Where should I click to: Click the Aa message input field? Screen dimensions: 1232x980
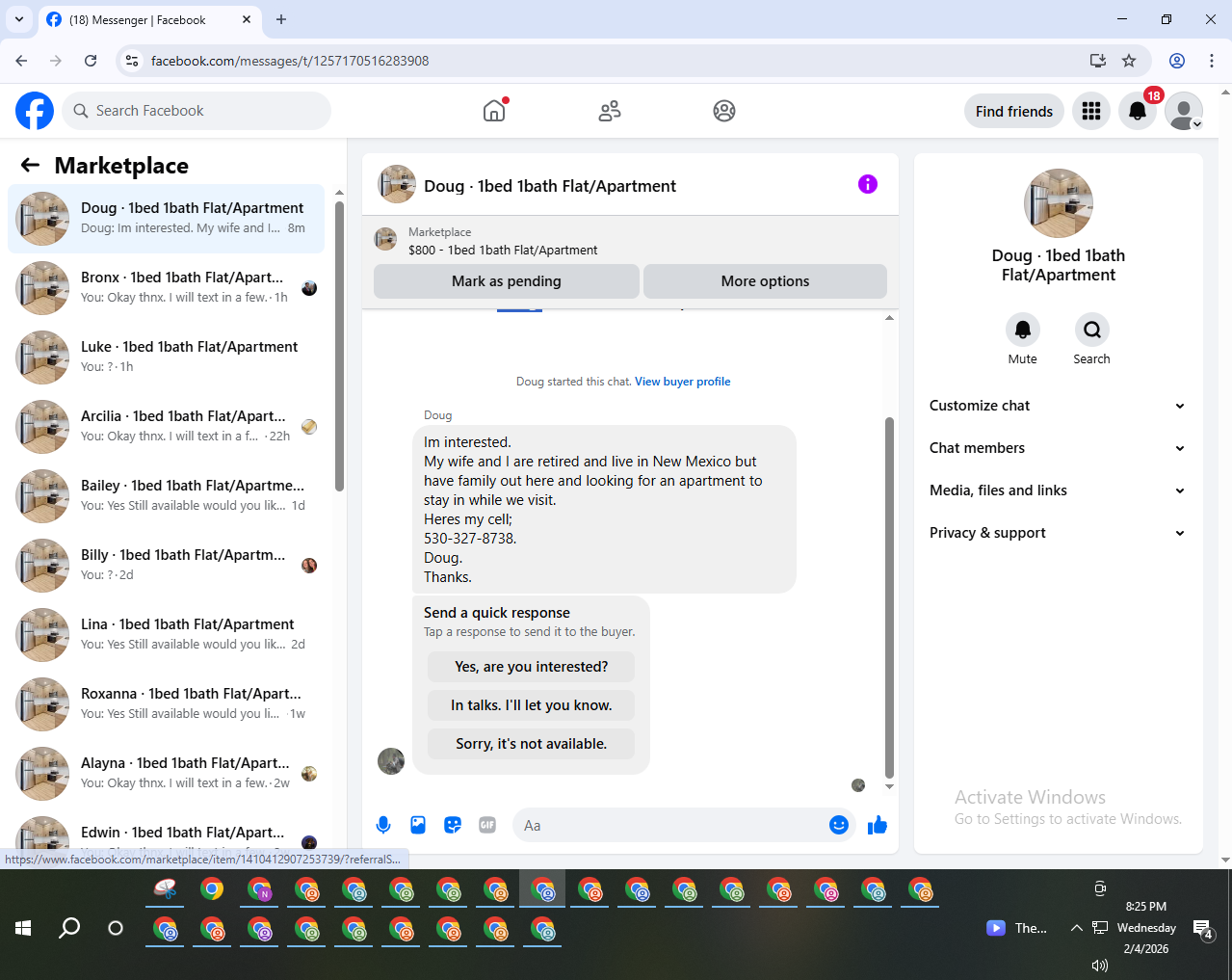[x=669, y=826]
